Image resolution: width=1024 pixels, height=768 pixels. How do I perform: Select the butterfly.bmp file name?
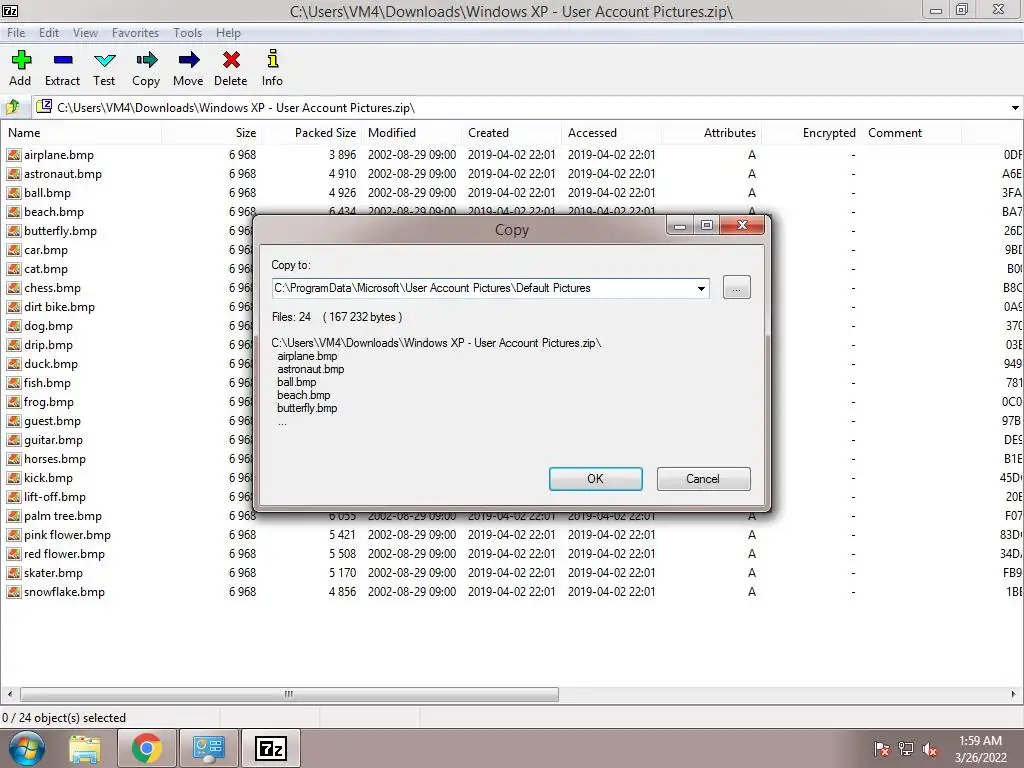60,231
